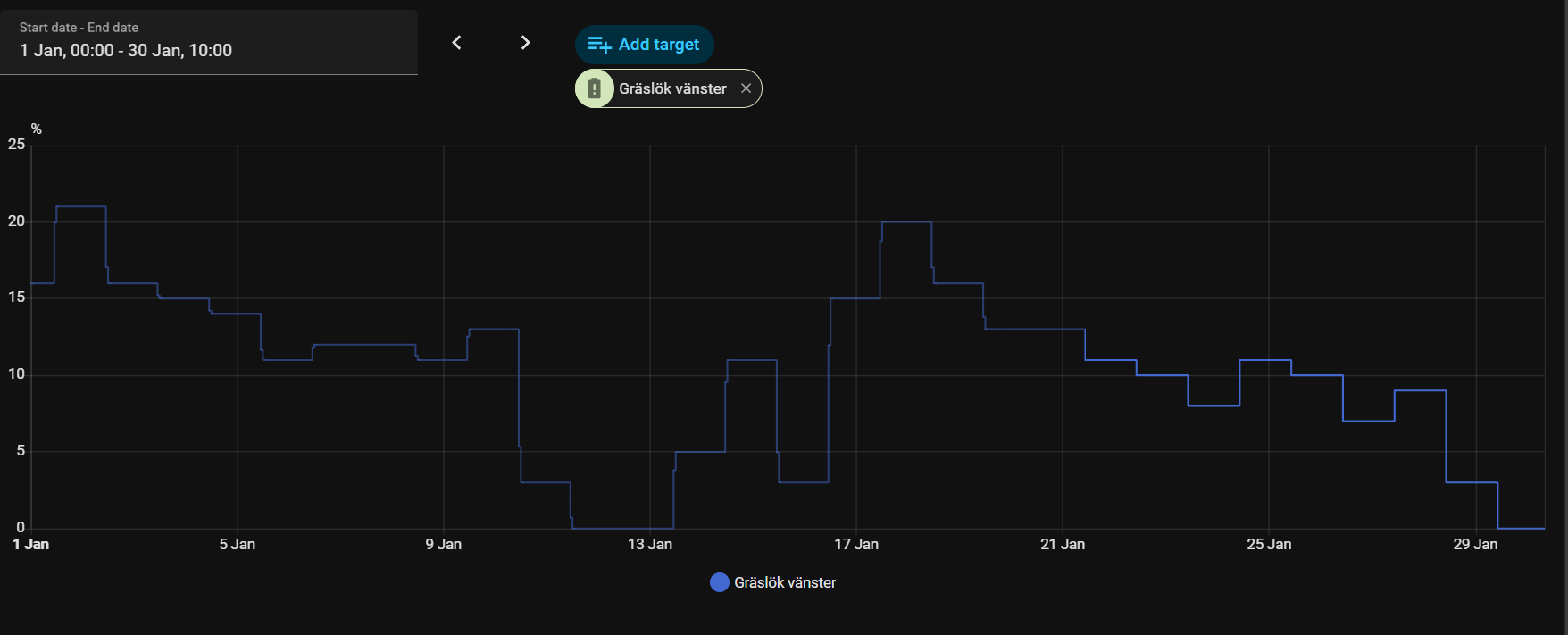
Task: Click the 5 Jan x-axis label
Action: click(238, 544)
